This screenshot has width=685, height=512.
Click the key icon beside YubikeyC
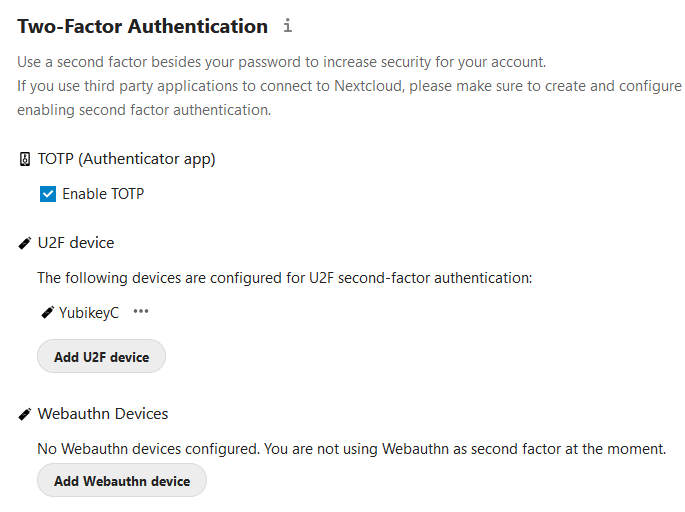pyautogui.click(x=46, y=313)
